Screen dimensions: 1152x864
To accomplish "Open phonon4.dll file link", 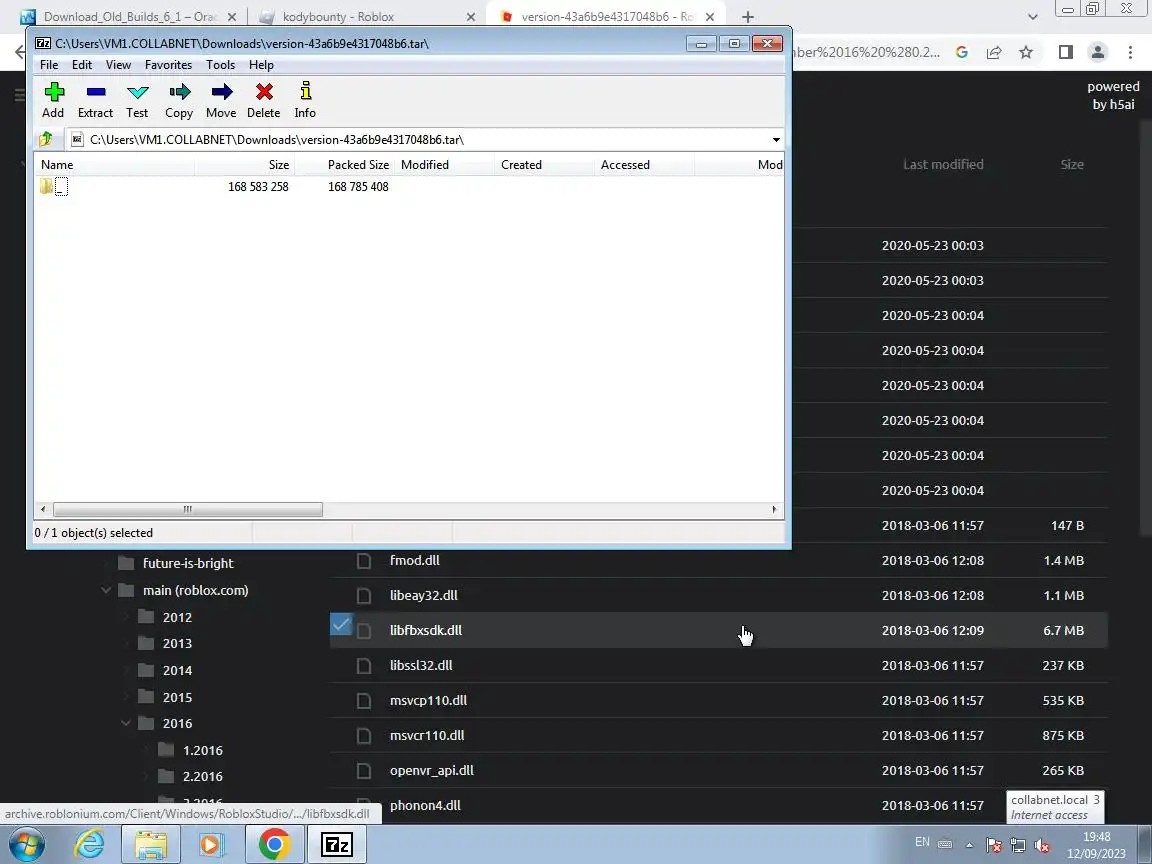I will [425, 805].
